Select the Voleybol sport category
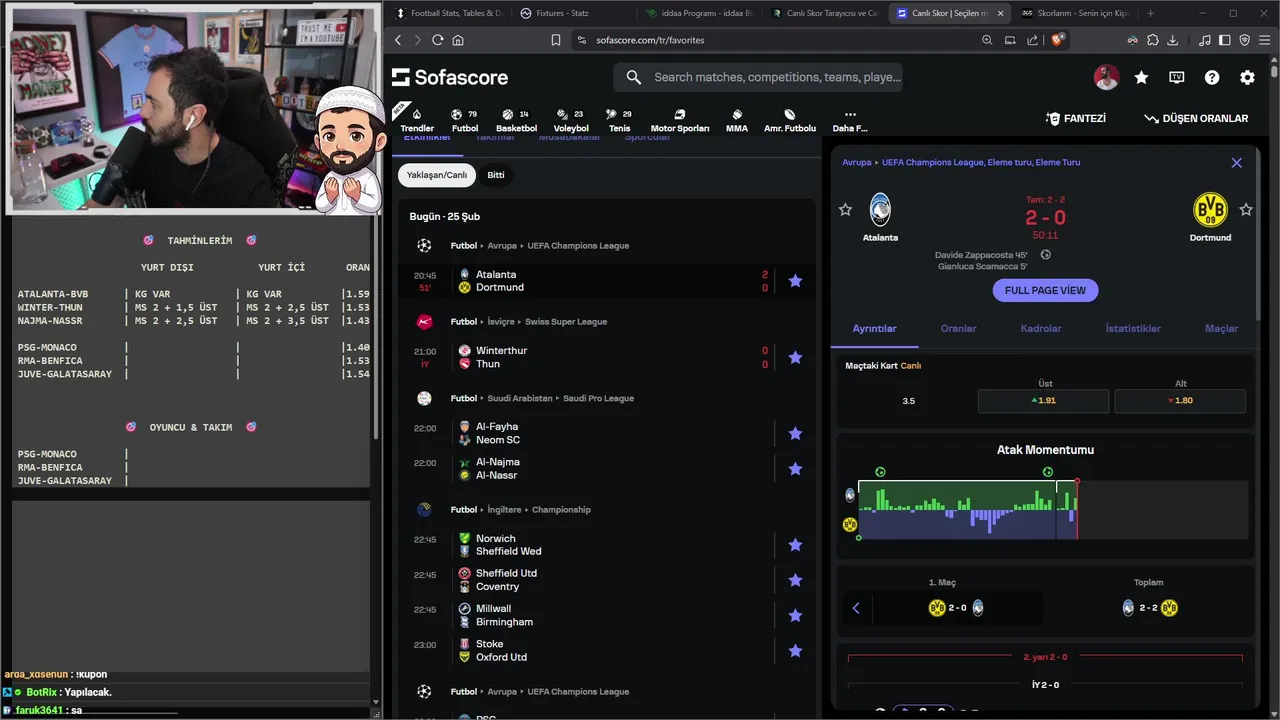This screenshot has height=720, width=1280. [x=571, y=120]
